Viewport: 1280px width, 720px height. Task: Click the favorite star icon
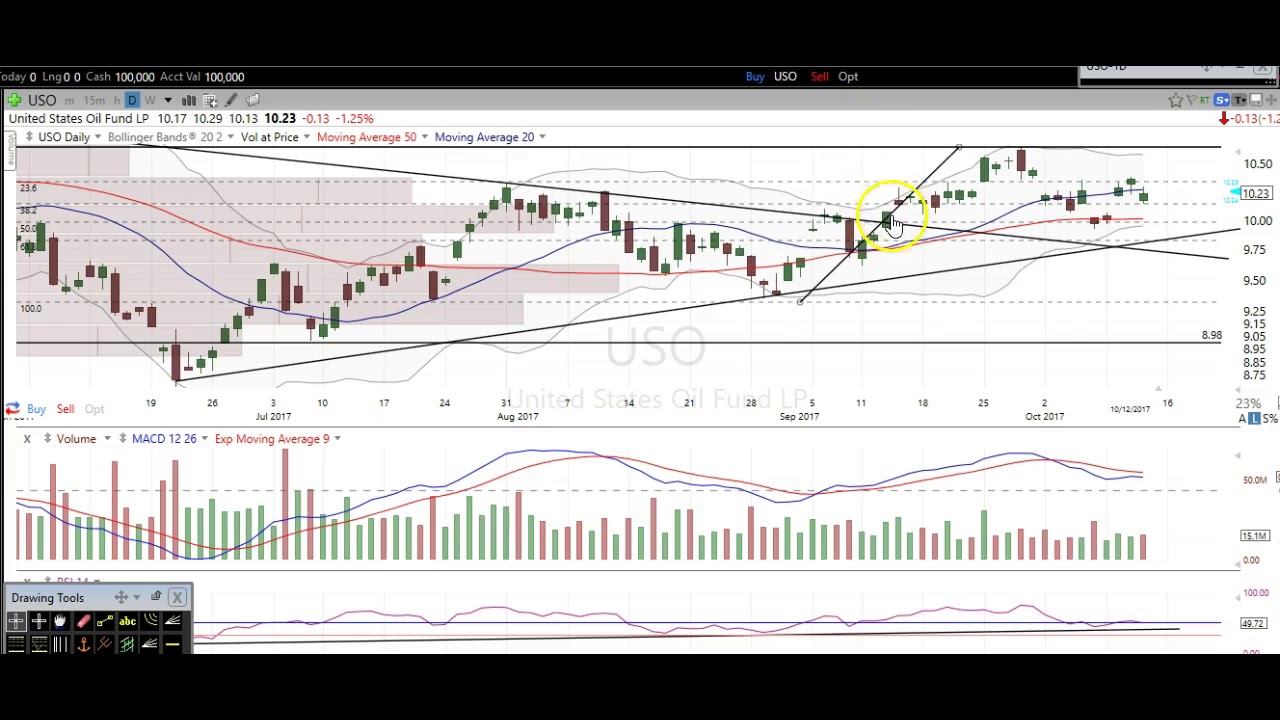click(1176, 100)
